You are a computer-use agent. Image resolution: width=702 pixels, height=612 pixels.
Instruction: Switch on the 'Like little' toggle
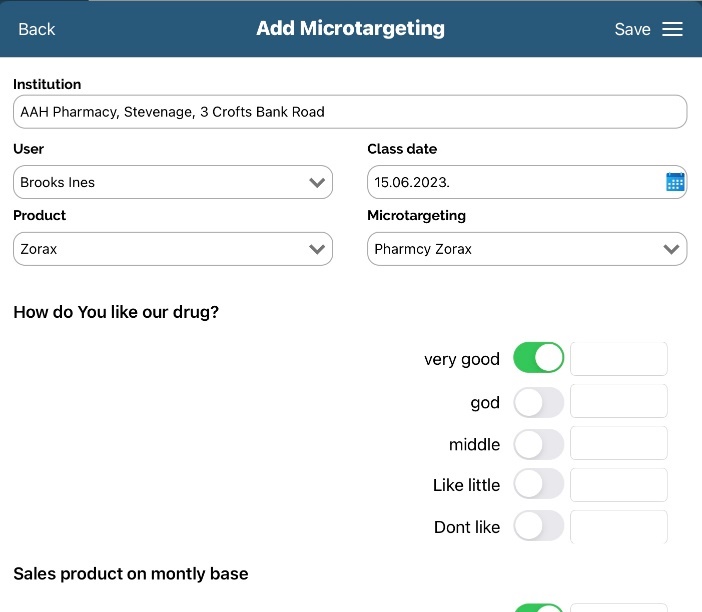[x=538, y=485]
